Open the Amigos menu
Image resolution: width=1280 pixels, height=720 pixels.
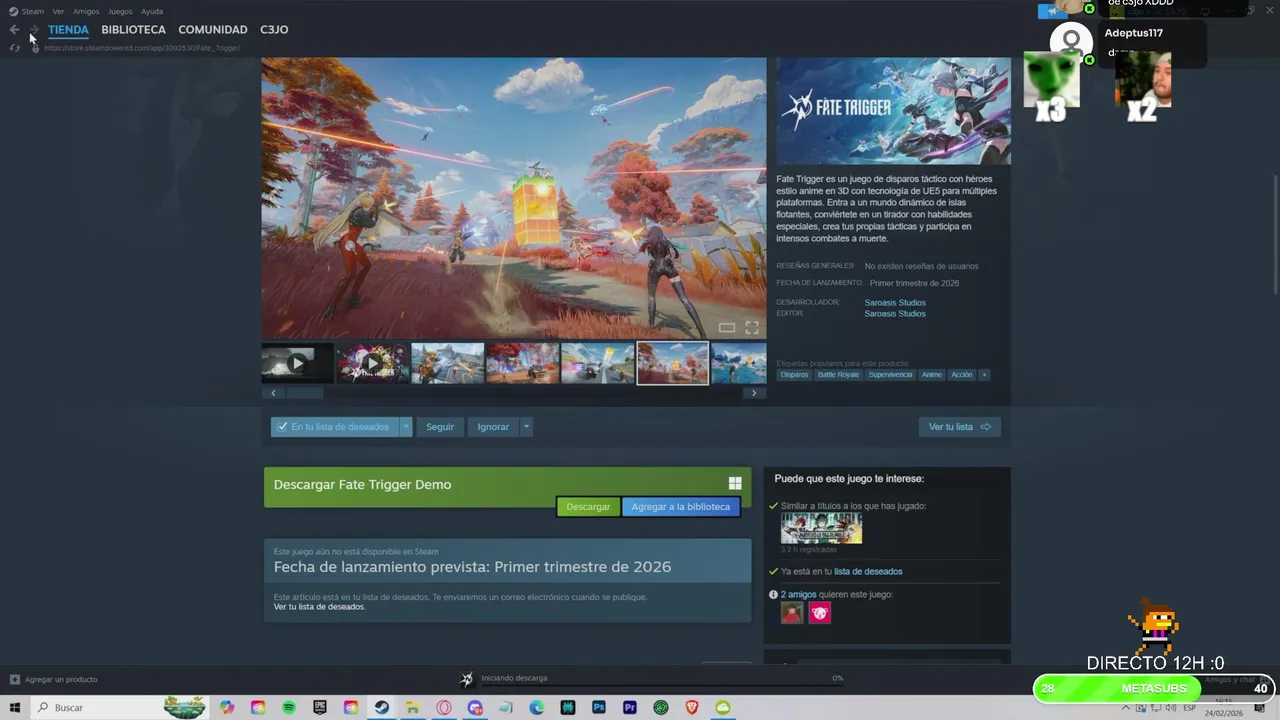click(x=86, y=11)
